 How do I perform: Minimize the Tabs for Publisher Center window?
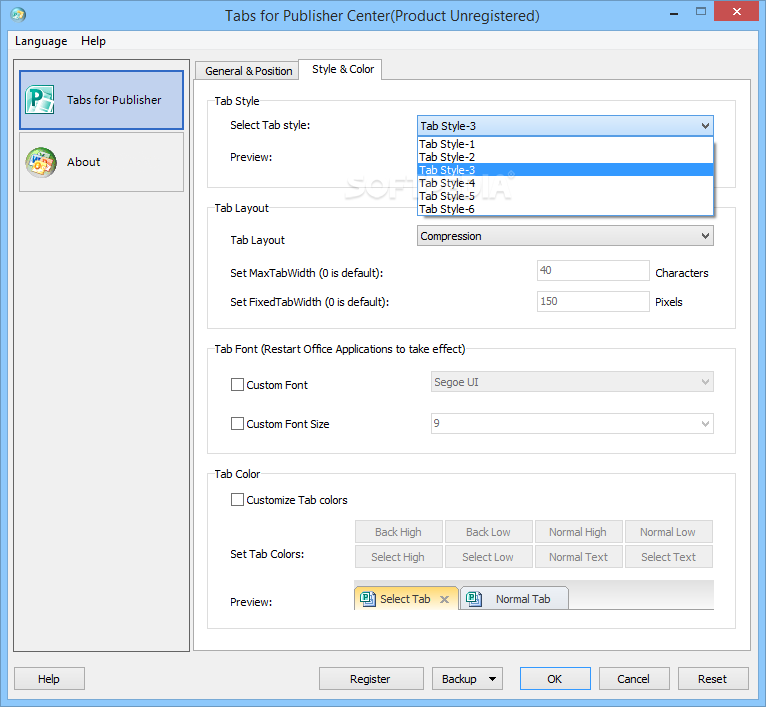click(x=674, y=13)
